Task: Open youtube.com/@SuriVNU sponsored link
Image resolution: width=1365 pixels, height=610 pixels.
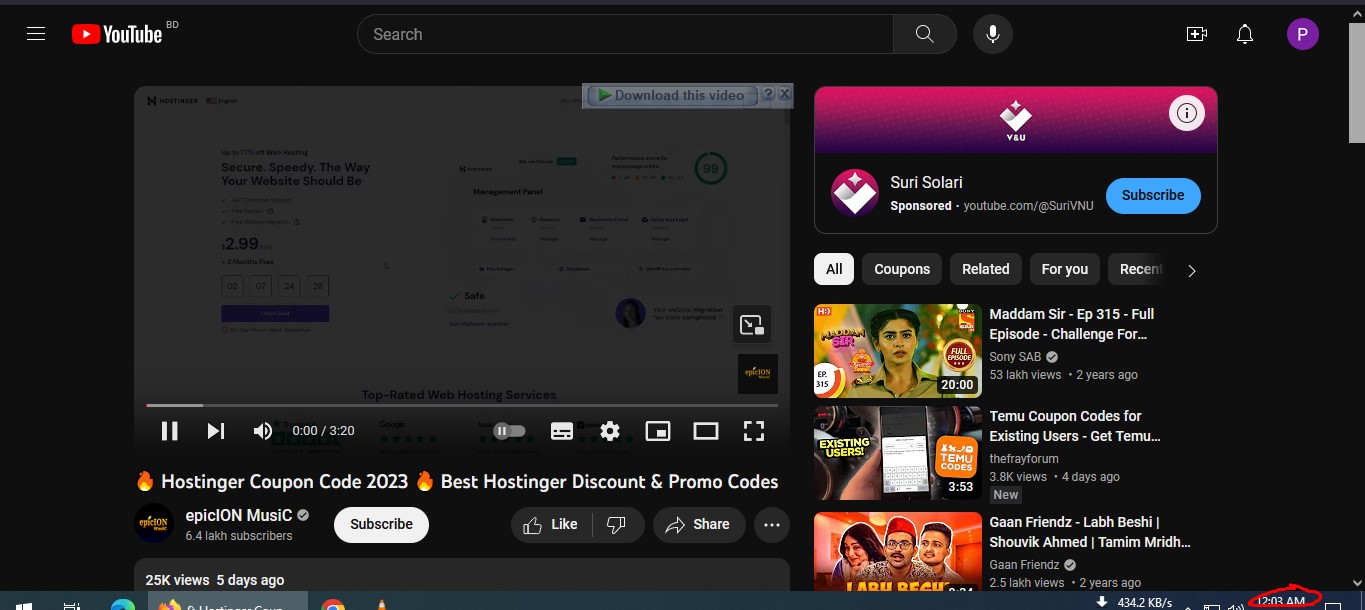Action: point(1030,206)
